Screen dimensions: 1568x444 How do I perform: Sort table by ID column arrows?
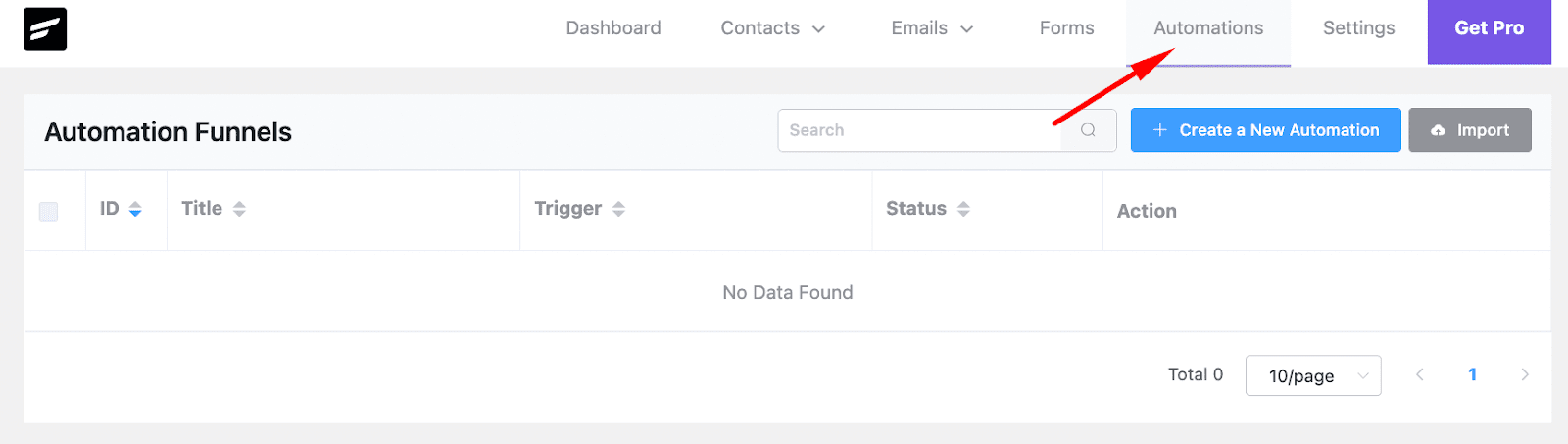click(x=135, y=209)
